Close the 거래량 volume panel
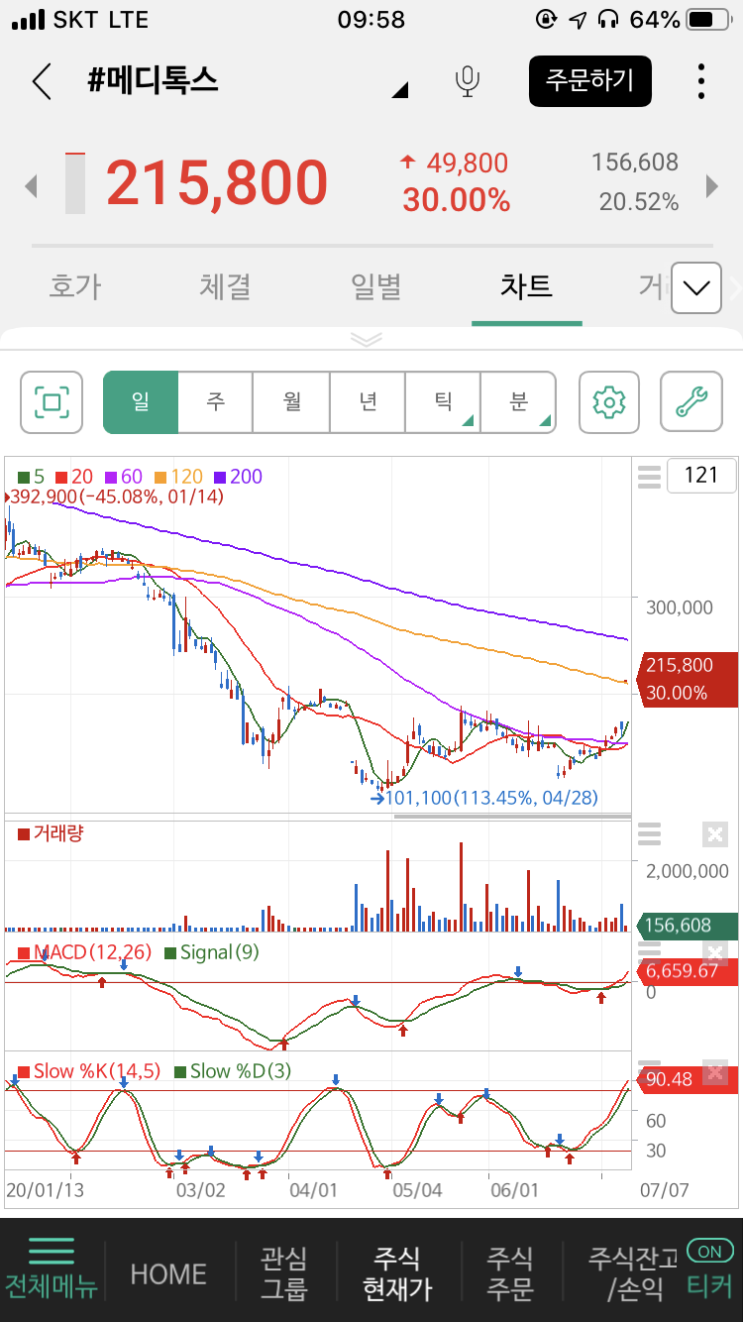This screenshot has height=1322, width=743. point(714,834)
